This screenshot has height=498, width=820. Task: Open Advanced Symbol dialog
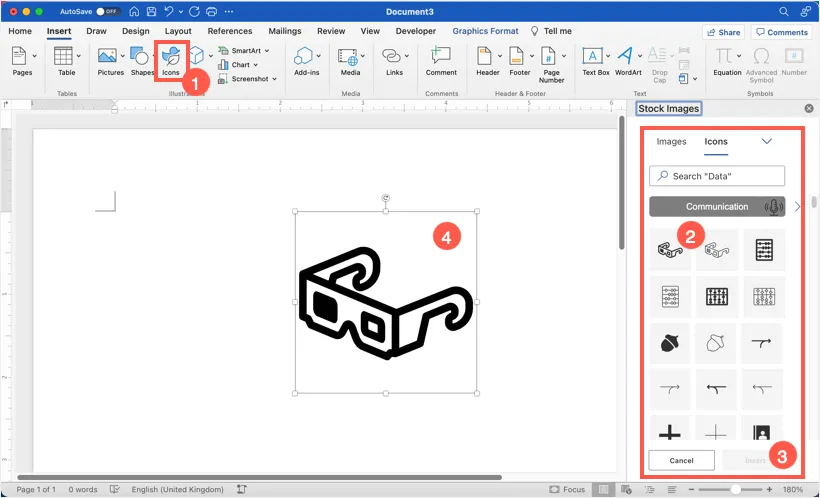(x=761, y=64)
